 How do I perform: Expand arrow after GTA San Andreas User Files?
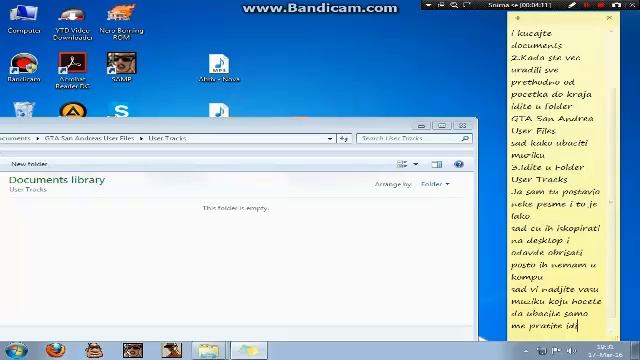(x=141, y=139)
